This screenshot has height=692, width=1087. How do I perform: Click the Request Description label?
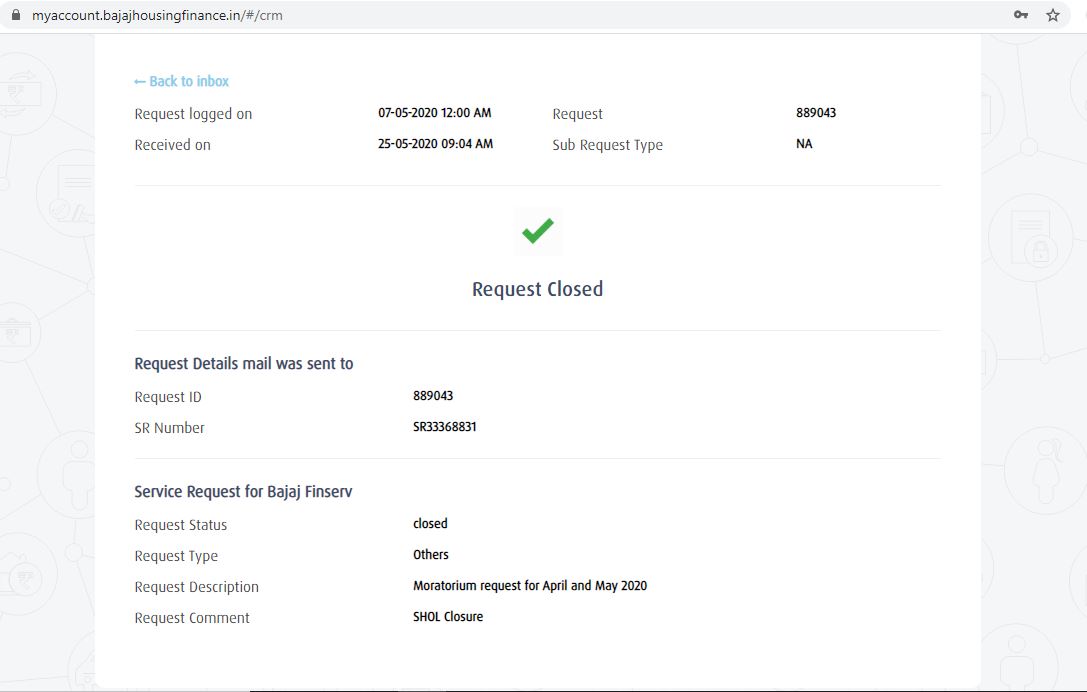pyautogui.click(x=196, y=587)
